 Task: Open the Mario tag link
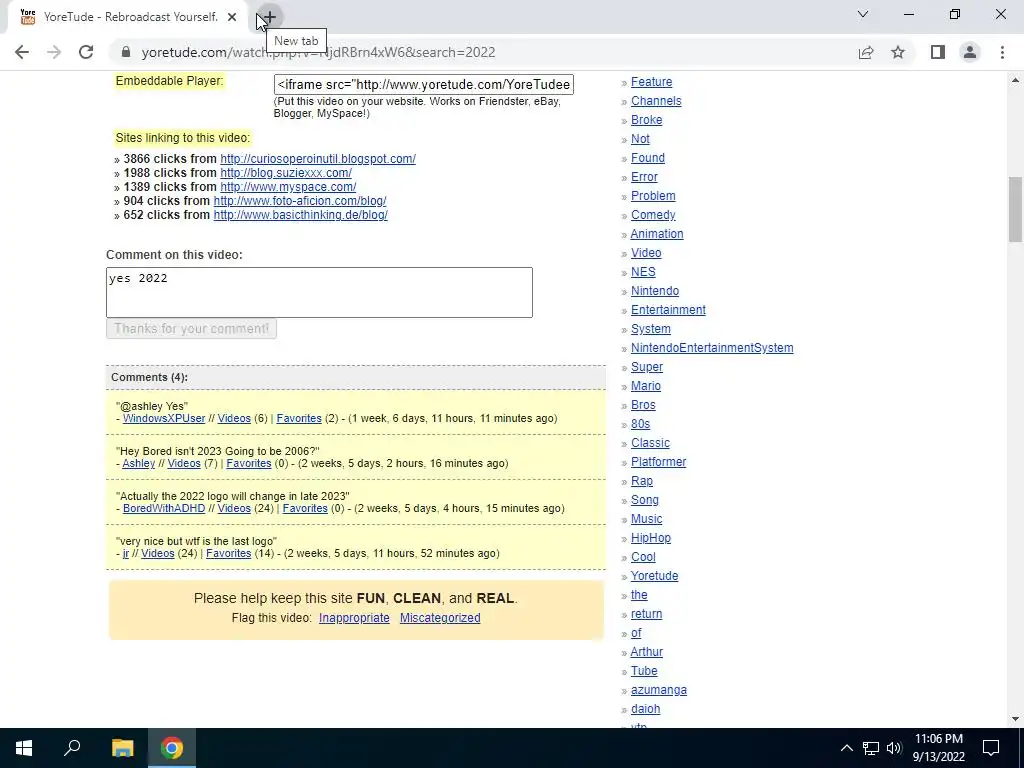[x=645, y=386]
